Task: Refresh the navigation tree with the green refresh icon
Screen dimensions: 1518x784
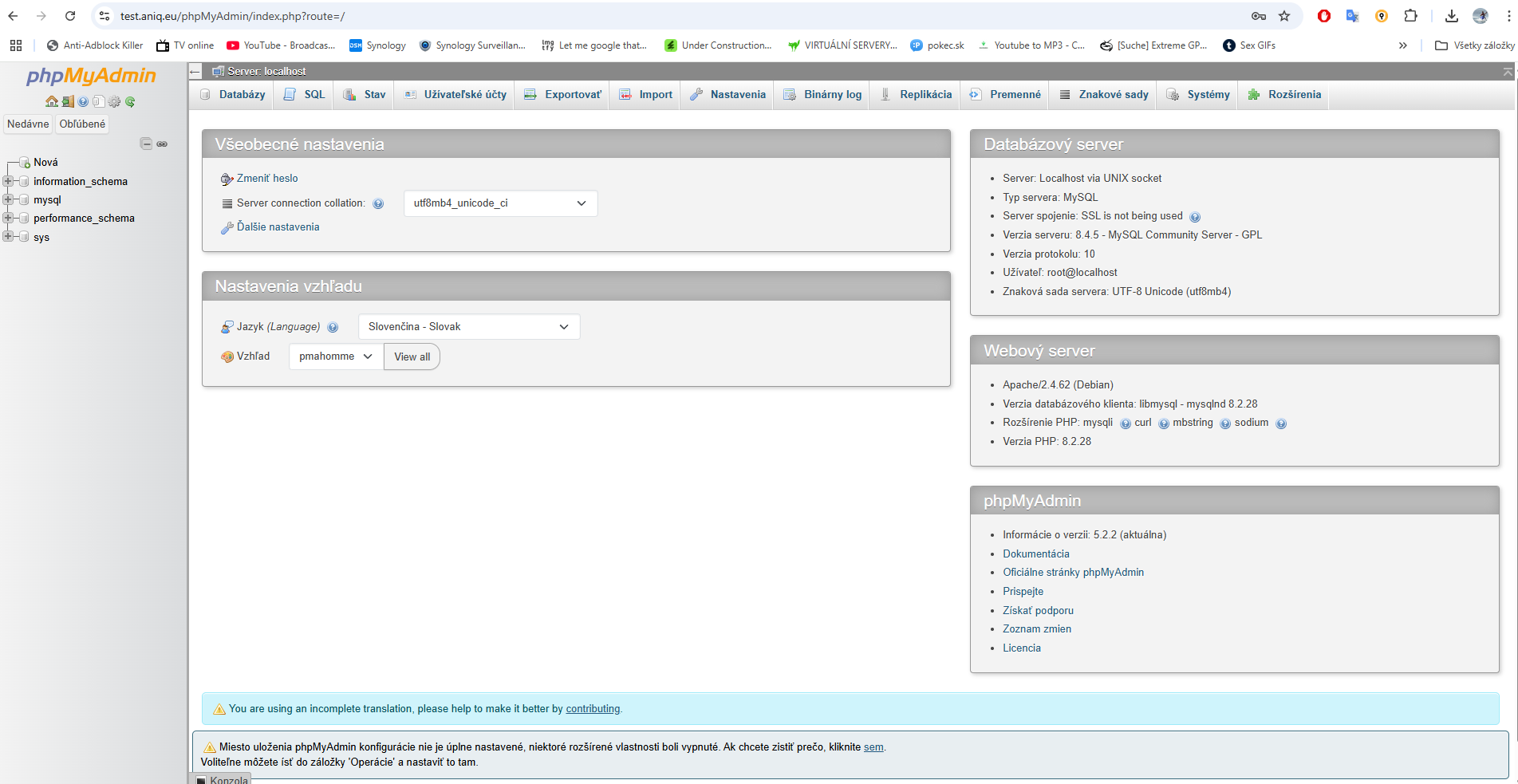Action: (129, 100)
